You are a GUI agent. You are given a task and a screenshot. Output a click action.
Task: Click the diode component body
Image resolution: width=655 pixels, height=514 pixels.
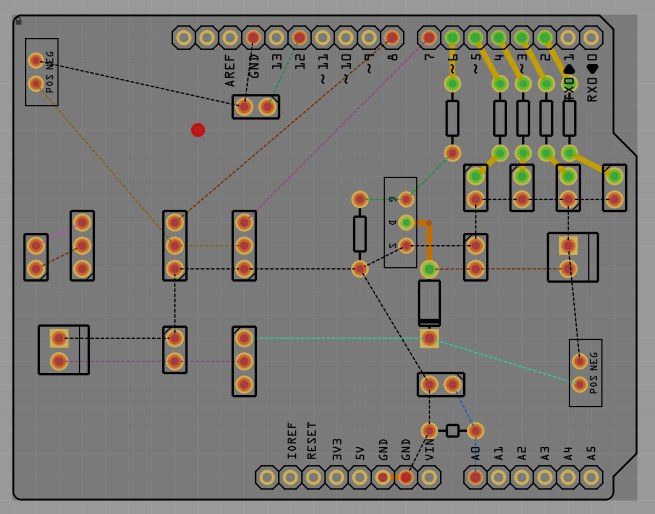(x=429, y=303)
